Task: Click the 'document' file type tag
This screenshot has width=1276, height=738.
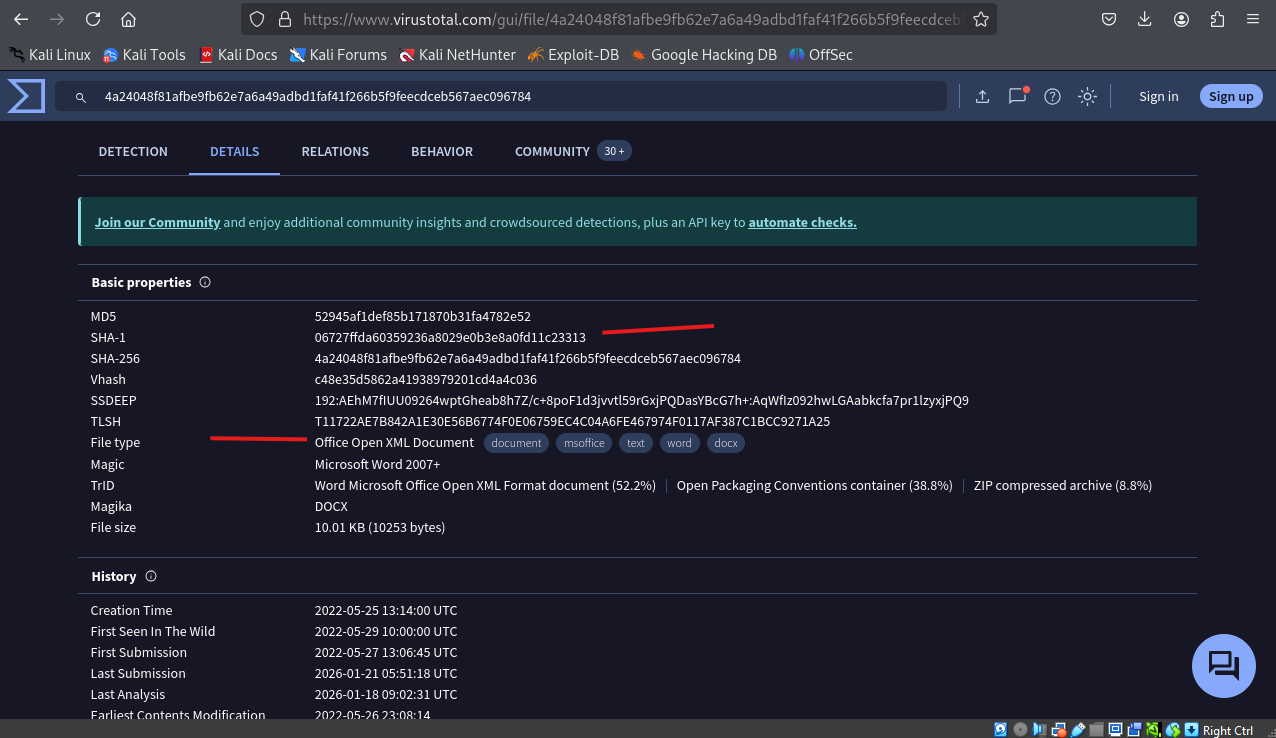Action: click(516, 443)
